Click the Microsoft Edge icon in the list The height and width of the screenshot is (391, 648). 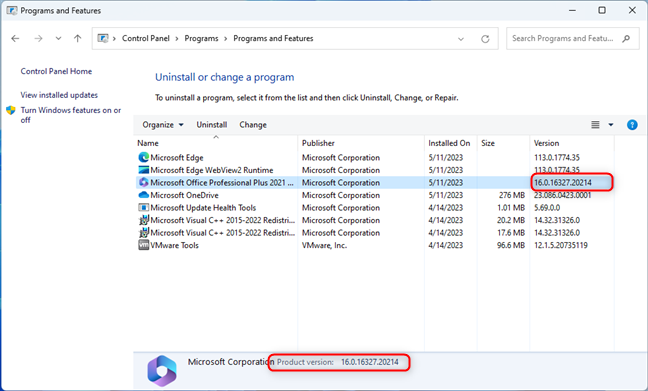(143, 157)
